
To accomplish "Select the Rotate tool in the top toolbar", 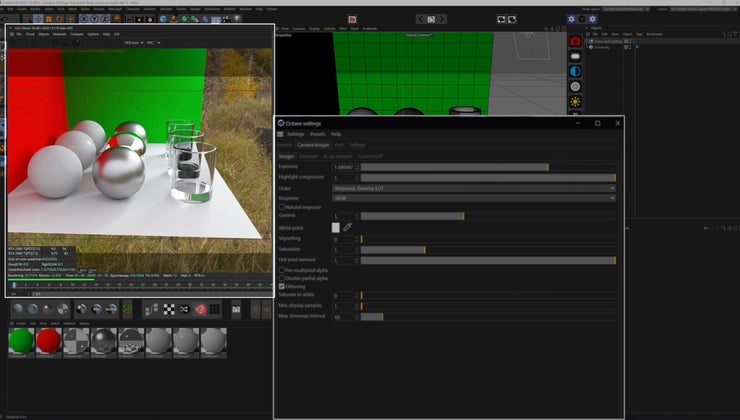I will tap(59, 19).
